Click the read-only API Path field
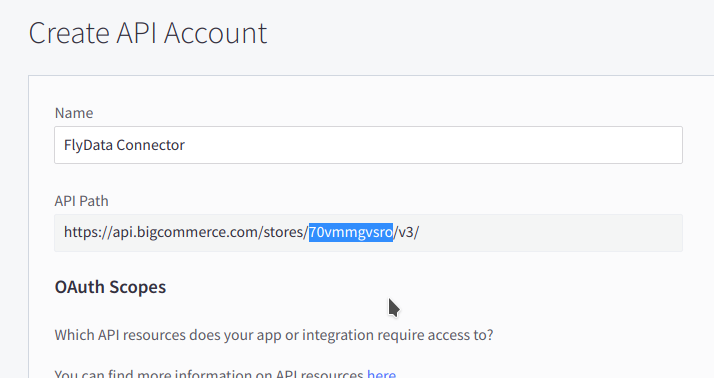Viewport: 714px width, 378px height. [x=368, y=233]
